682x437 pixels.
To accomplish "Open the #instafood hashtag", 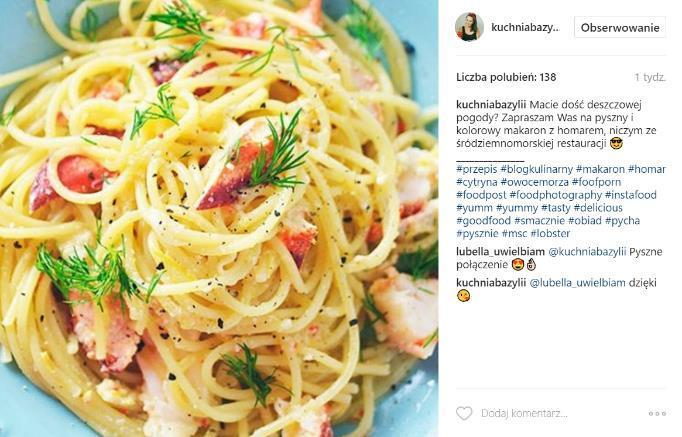I will coord(631,195).
